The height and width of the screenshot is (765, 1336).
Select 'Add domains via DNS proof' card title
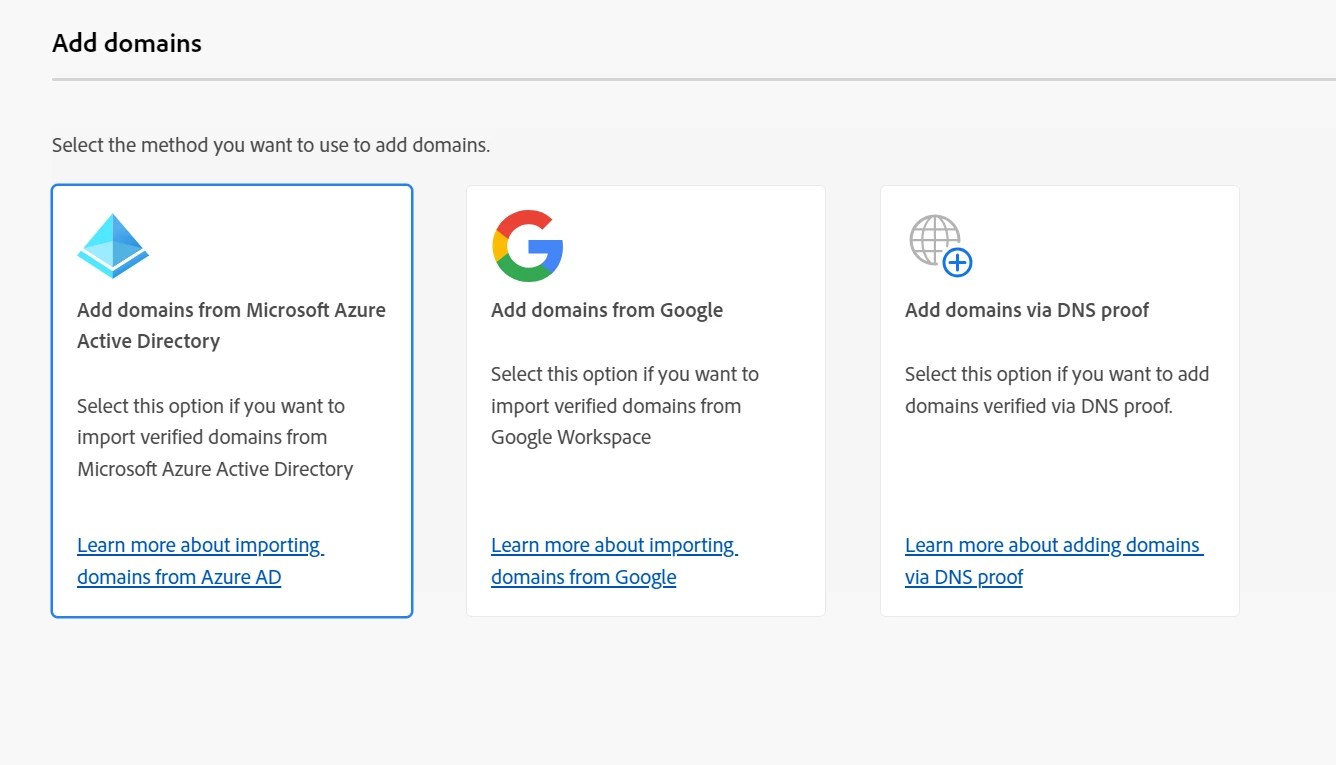point(1027,310)
